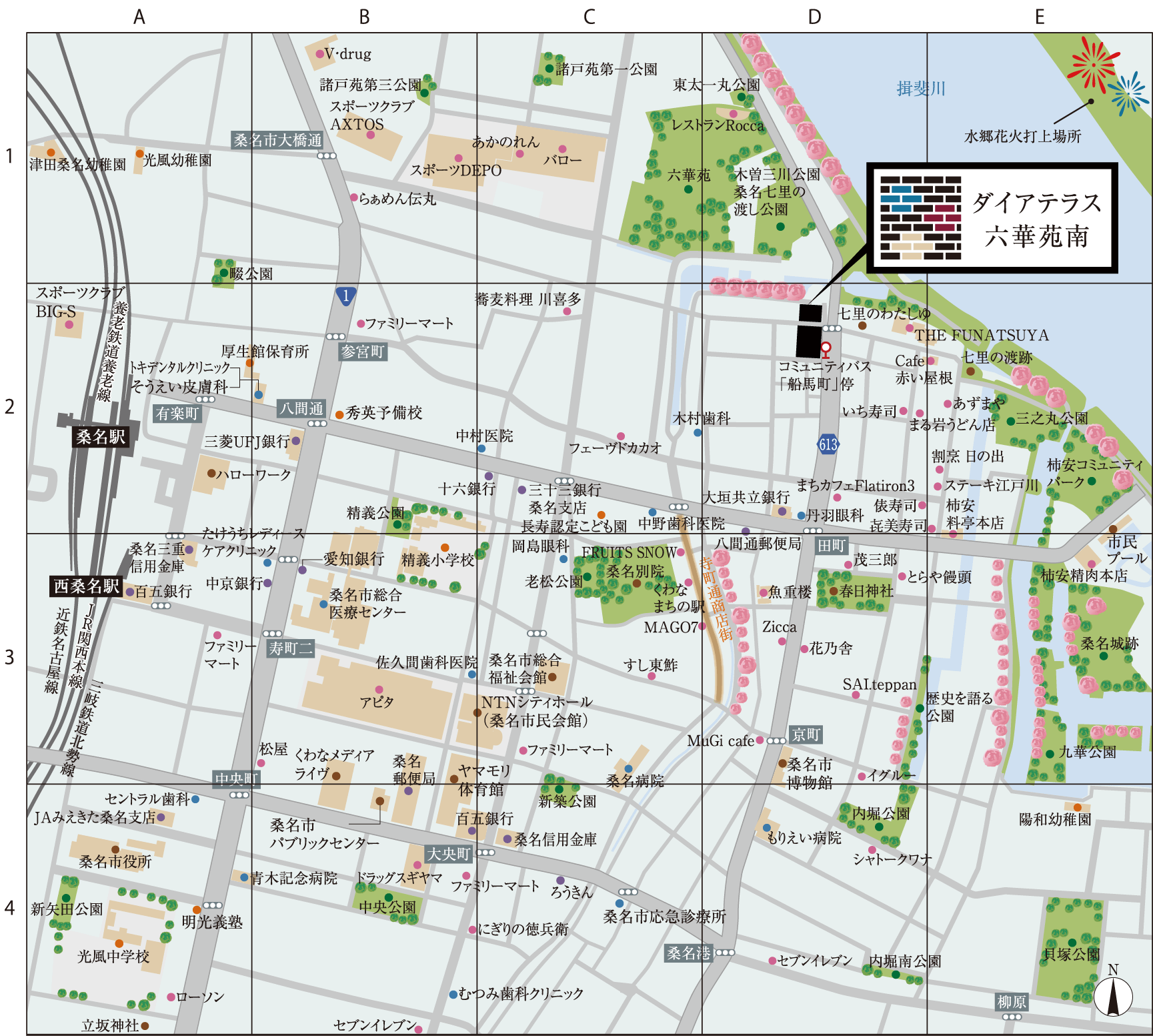The height and width of the screenshot is (1036, 1153).
Task: Click the 大央町 intersection sign
Action: click(449, 854)
